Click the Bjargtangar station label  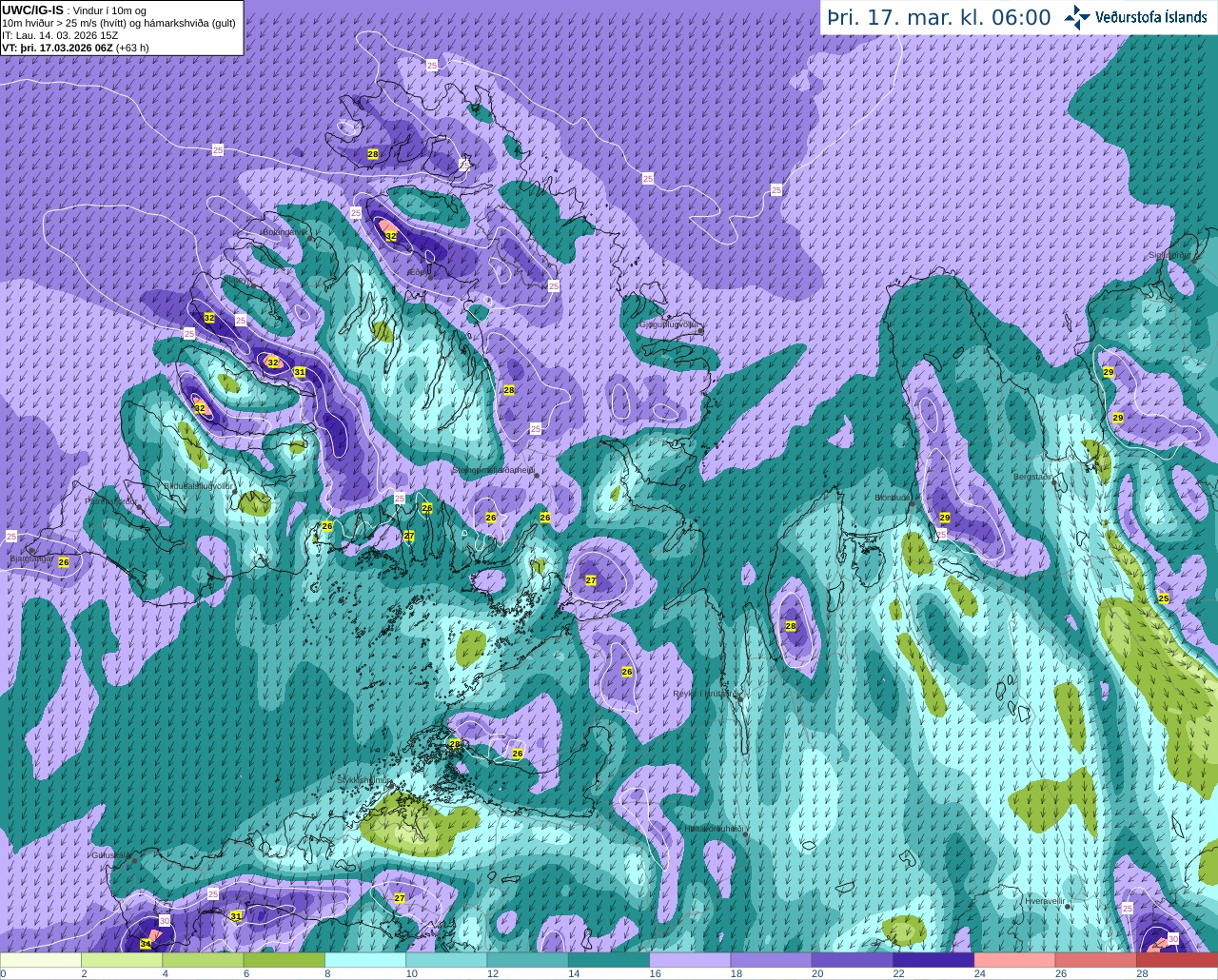[x=32, y=559]
